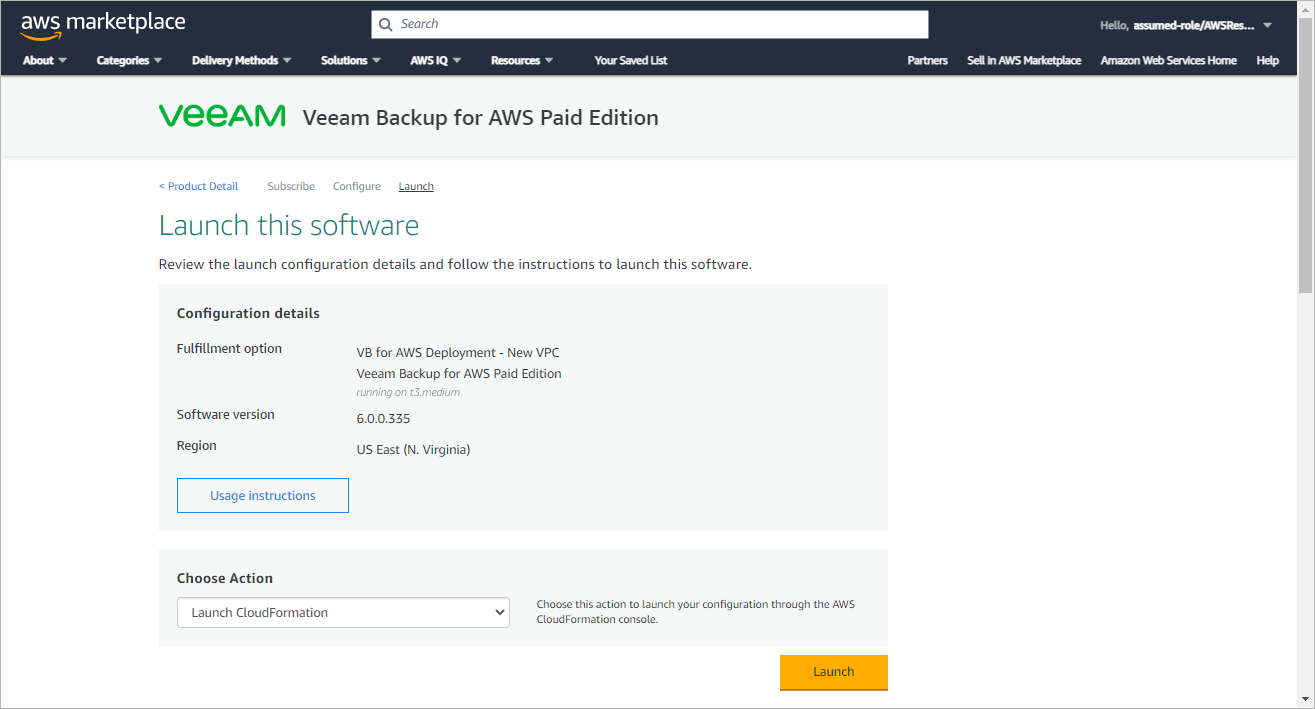Go back to Product Detail
Image resolution: width=1315 pixels, height=709 pixels.
(x=198, y=186)
